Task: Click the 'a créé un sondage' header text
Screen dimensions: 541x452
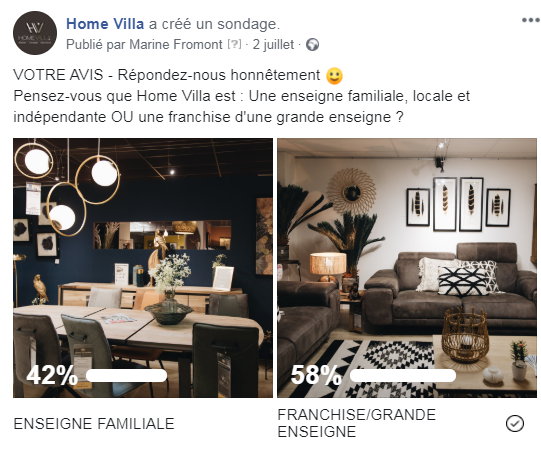Action: point(214,24)
